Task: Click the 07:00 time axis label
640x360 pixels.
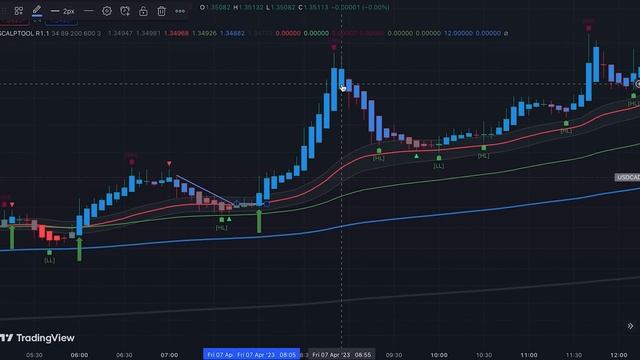Action: (x=169, y=355)
